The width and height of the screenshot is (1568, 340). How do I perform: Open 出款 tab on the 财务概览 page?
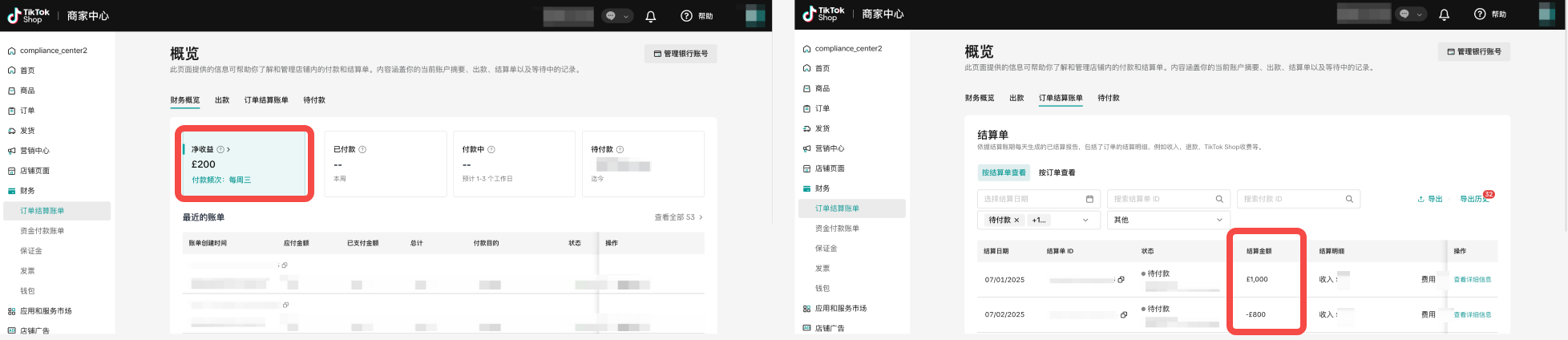pyautogui.click(x=222, y=100)
